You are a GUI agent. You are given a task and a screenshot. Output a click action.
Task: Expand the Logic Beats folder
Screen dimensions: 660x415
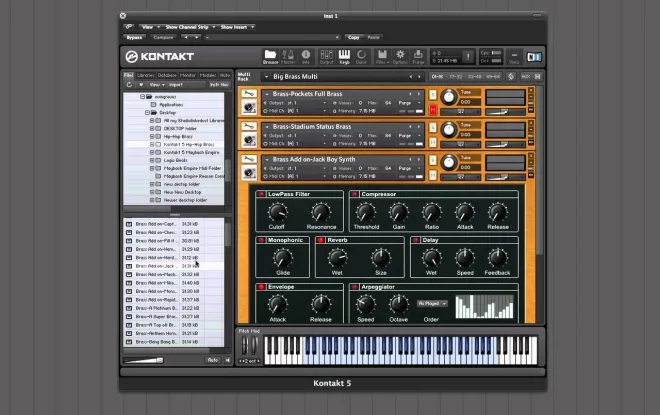(152, 160)
